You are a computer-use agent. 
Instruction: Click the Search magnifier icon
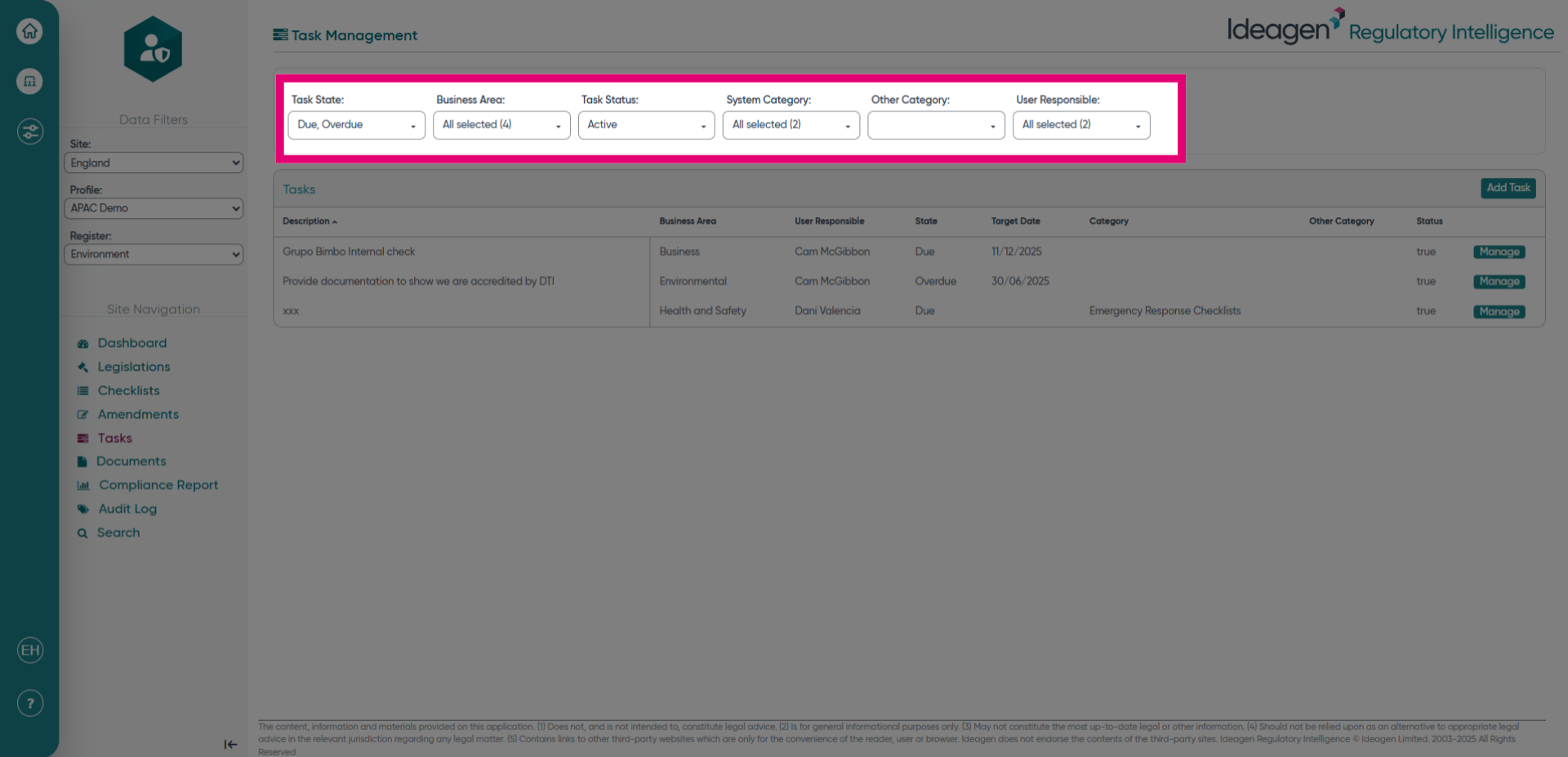82,533
